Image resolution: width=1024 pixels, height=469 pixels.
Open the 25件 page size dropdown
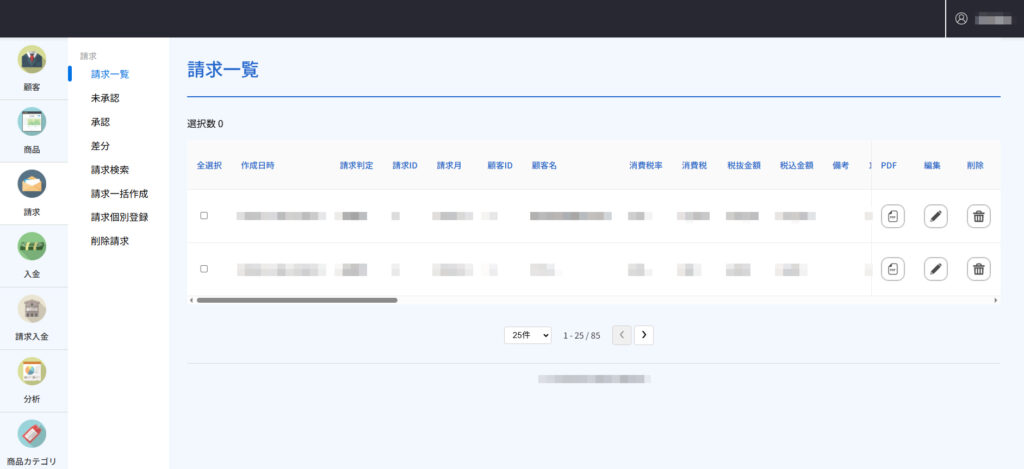(528, 335)
